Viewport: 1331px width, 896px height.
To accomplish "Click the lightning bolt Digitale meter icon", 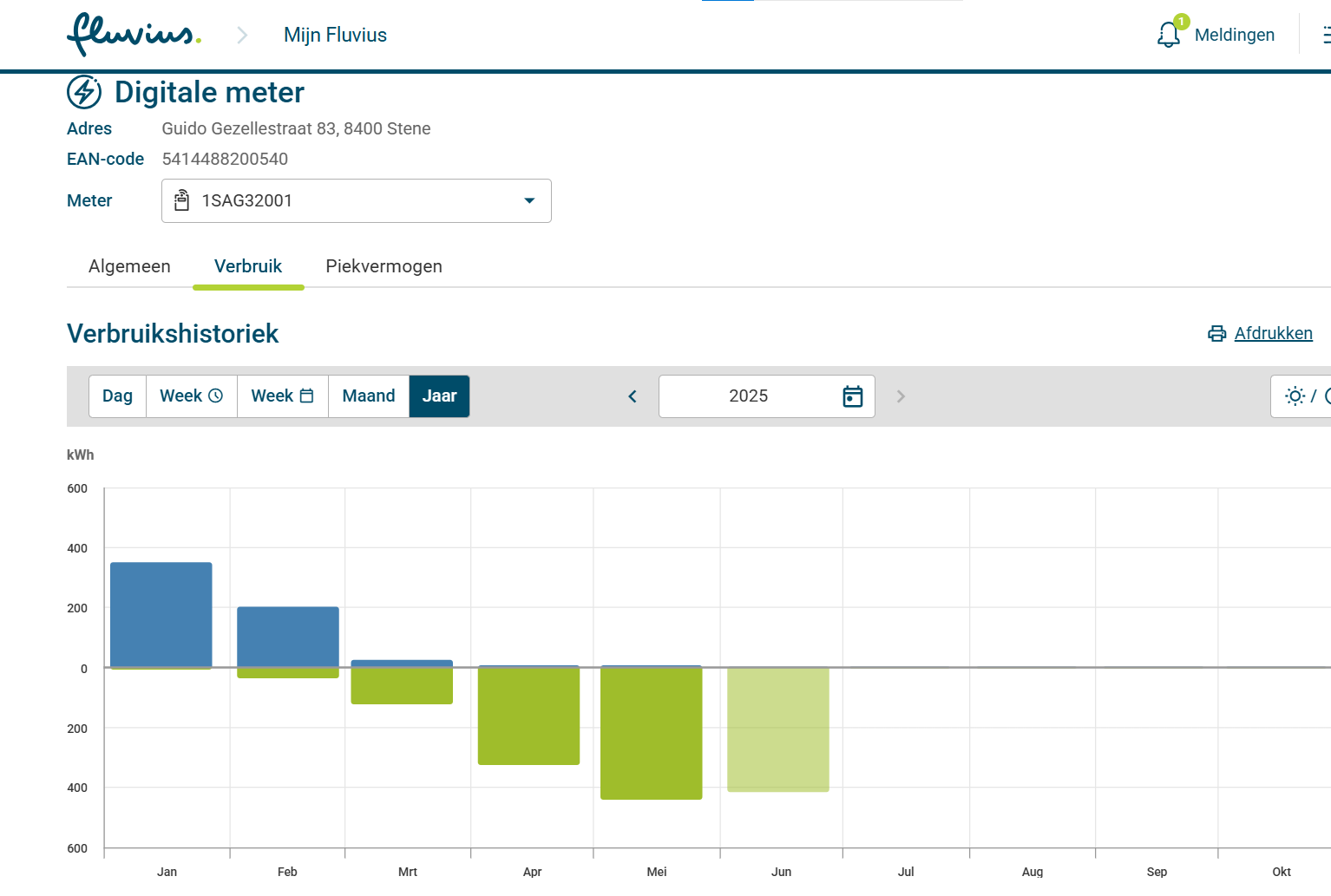I will [x=84, y=92].
